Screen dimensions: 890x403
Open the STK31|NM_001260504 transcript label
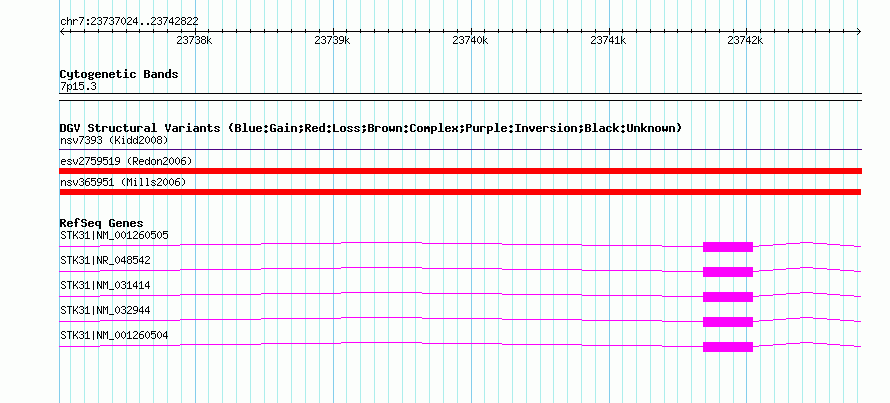click(114, 335)
